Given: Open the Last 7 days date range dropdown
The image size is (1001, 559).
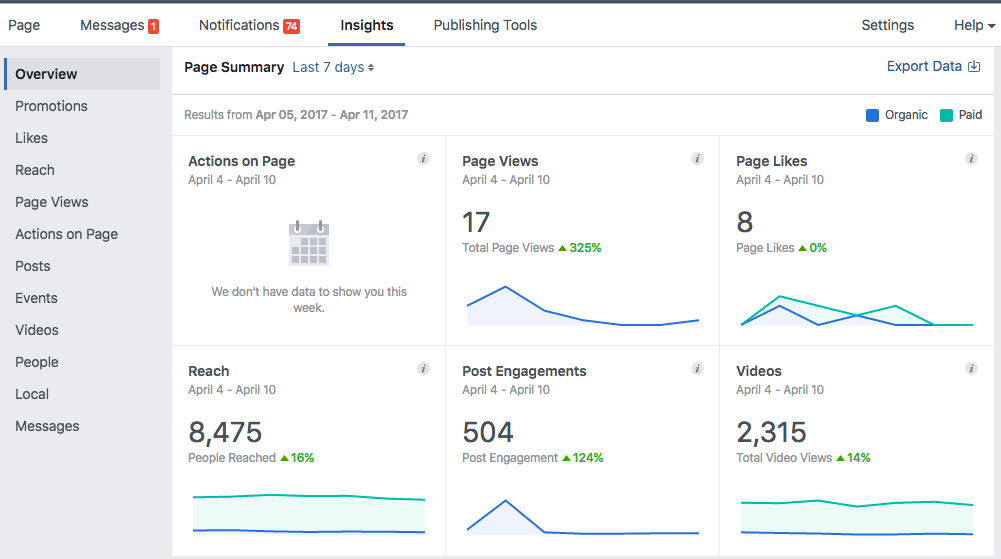Looking at the screenshot, I should pos(333,67).
